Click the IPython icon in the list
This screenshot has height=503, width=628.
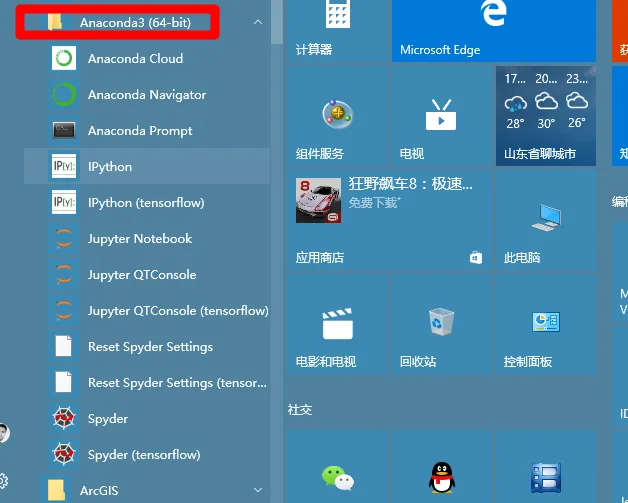point(64,167)
